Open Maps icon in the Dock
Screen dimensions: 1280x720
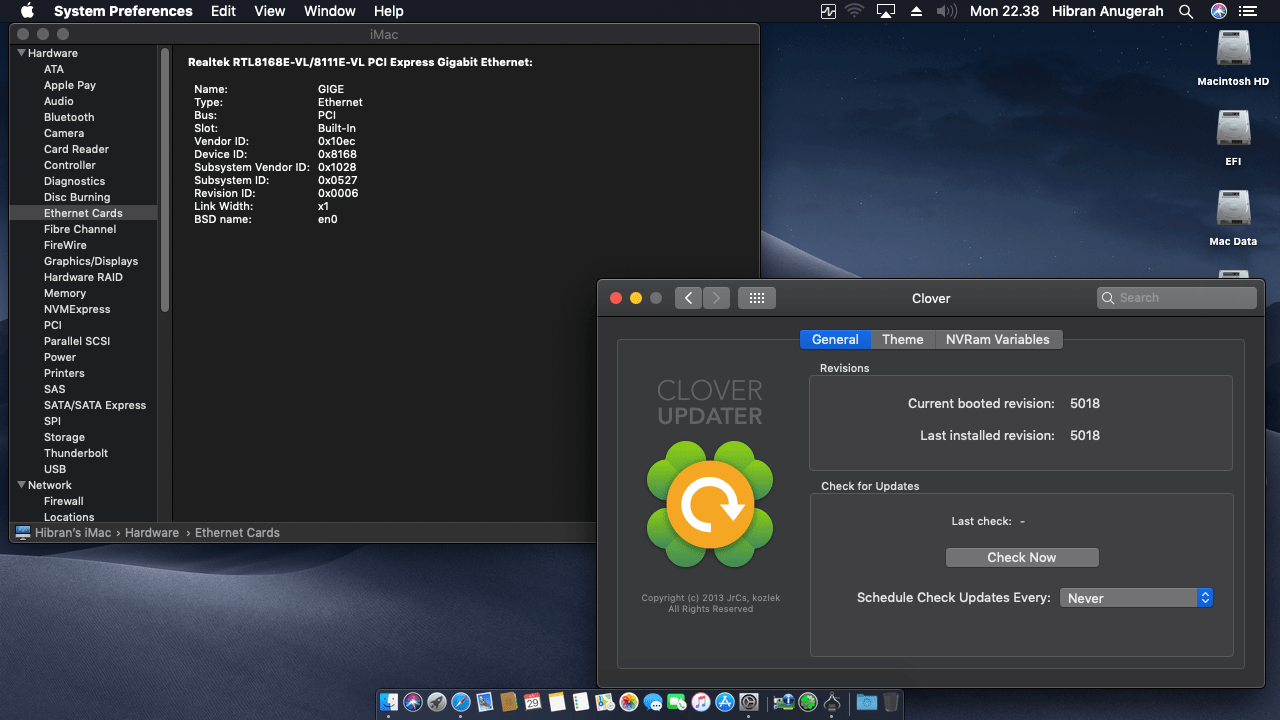click(605, 703)
